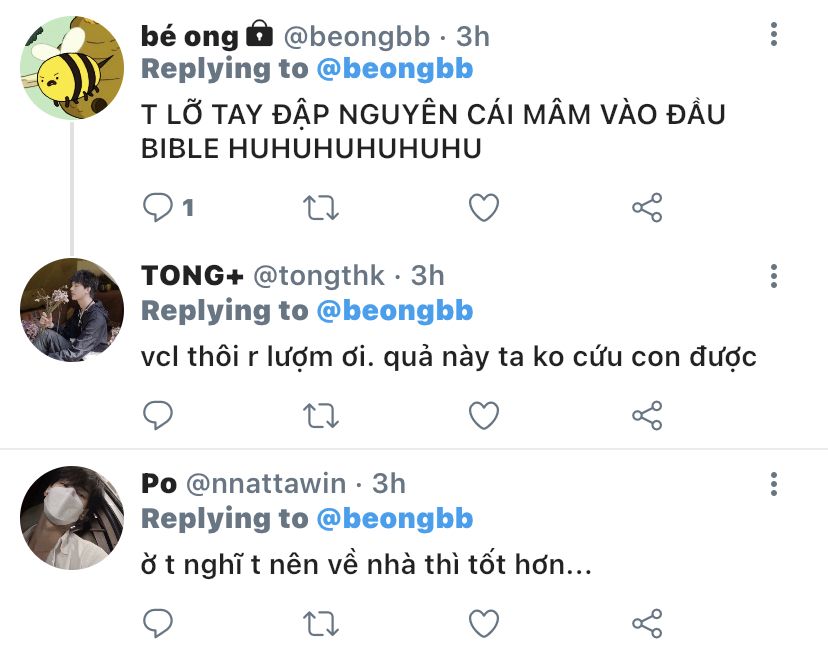Image resolution: width=828 pixels, height=652 pixels.
Task: Open more options on Po's tweet
Action: coord(774,484)
